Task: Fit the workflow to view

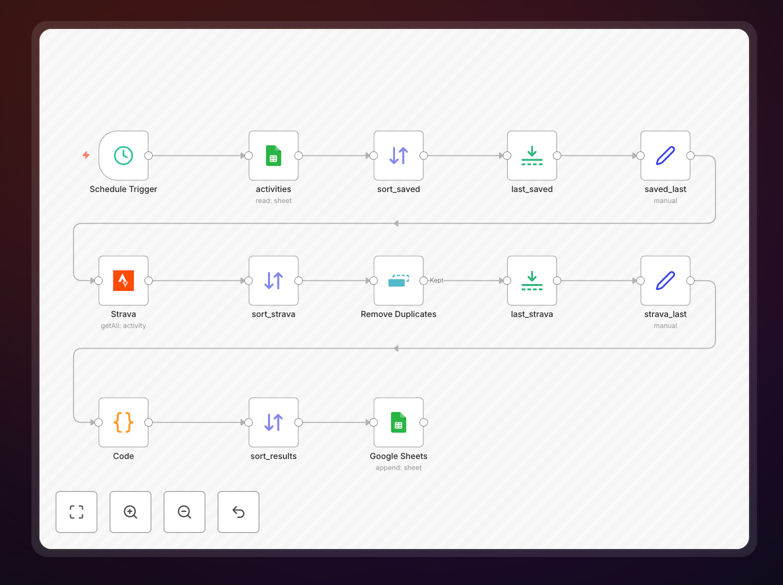Action: pos(76,512)
